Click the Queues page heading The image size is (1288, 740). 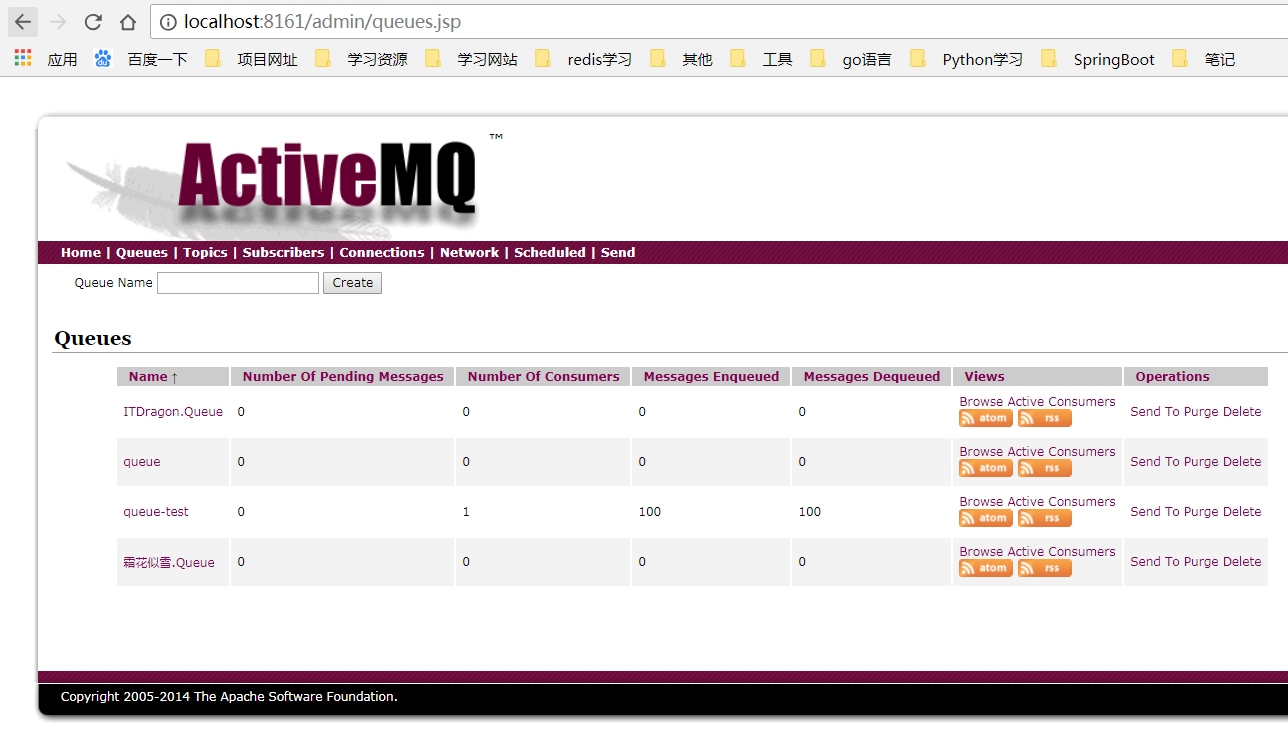coord(93,338)
